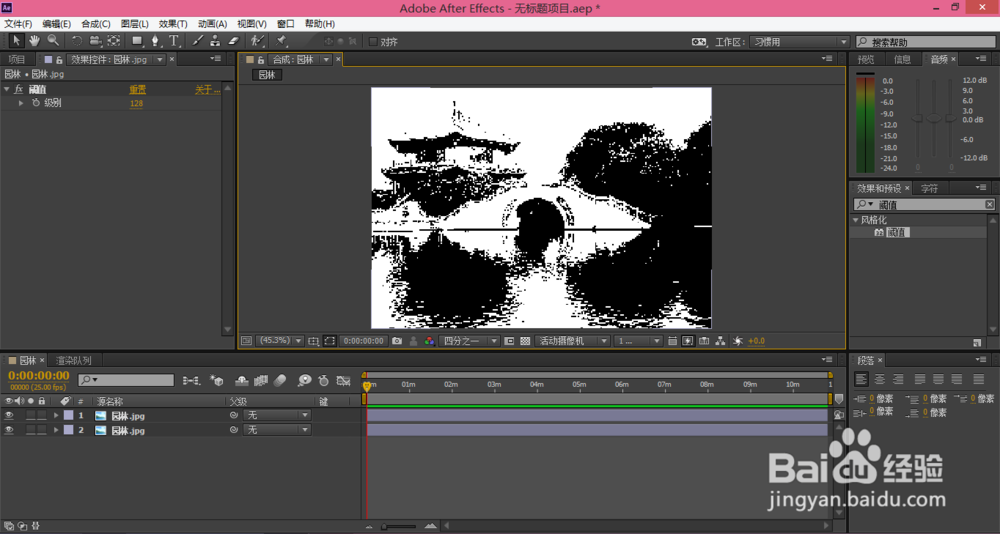1000x534 pixels.
Task: Select the Eraser tool
Action: click(233, 41)
